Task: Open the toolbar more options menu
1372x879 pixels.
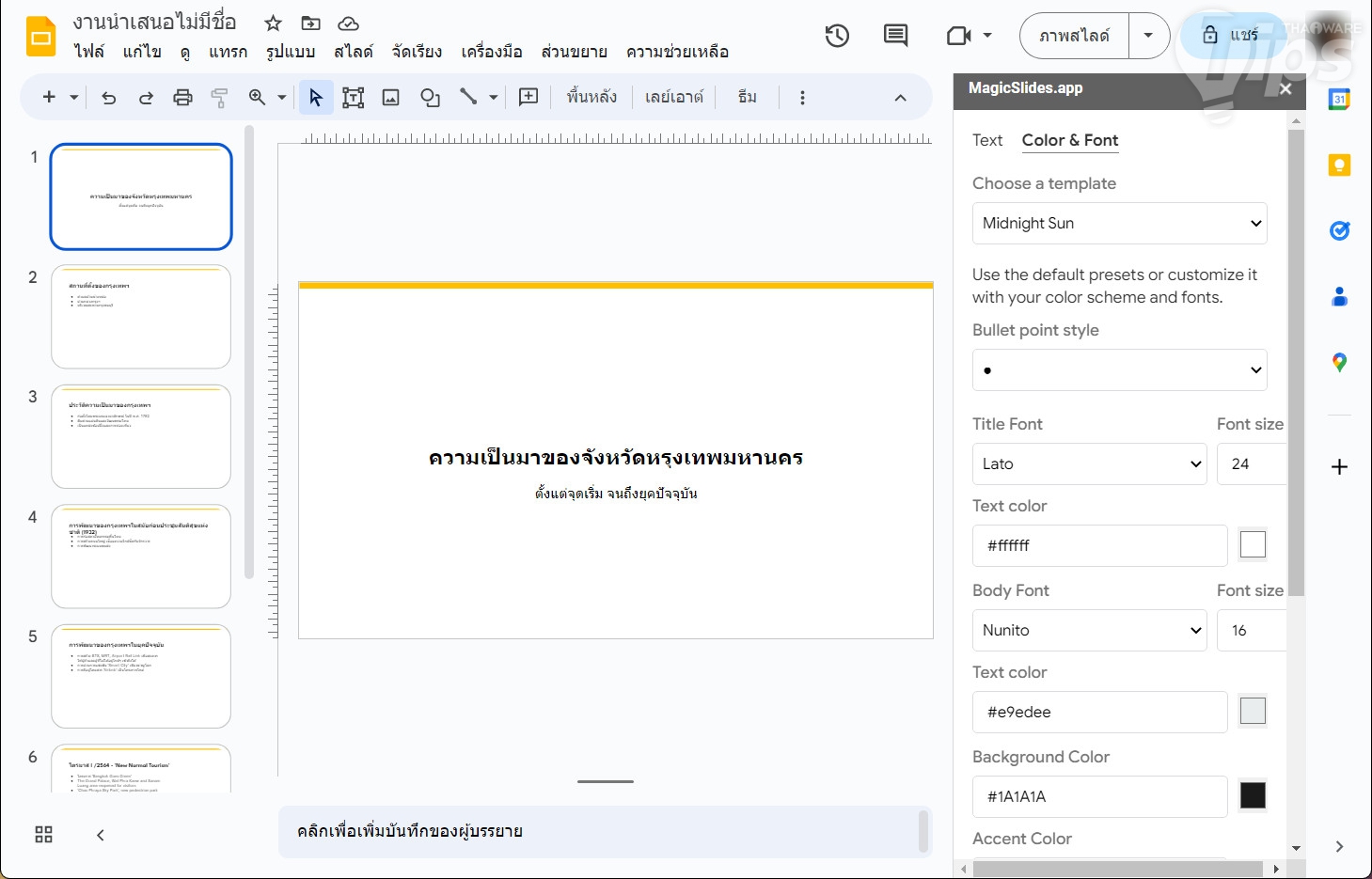Action: tap(802, 97)
